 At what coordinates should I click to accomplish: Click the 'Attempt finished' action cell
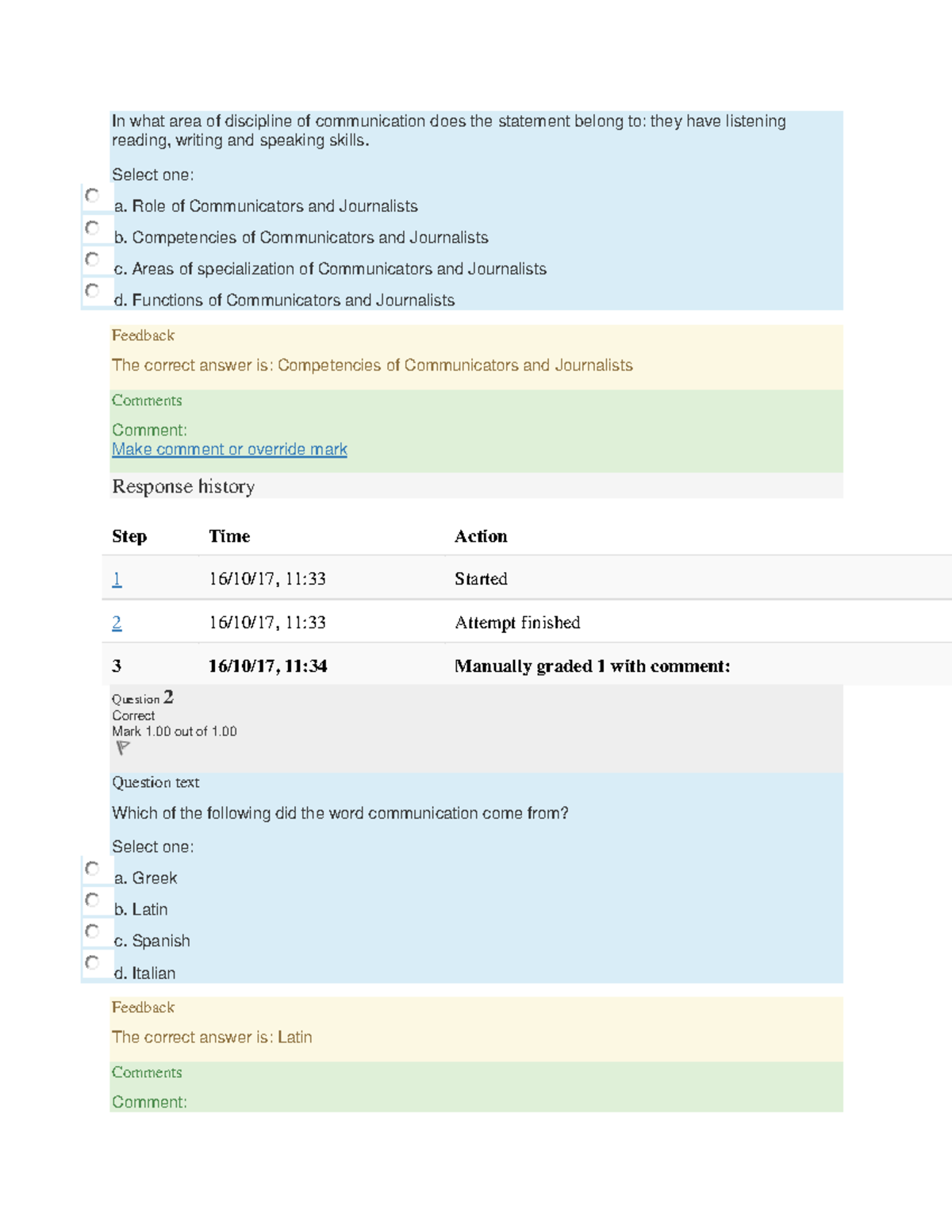(517, 623)
